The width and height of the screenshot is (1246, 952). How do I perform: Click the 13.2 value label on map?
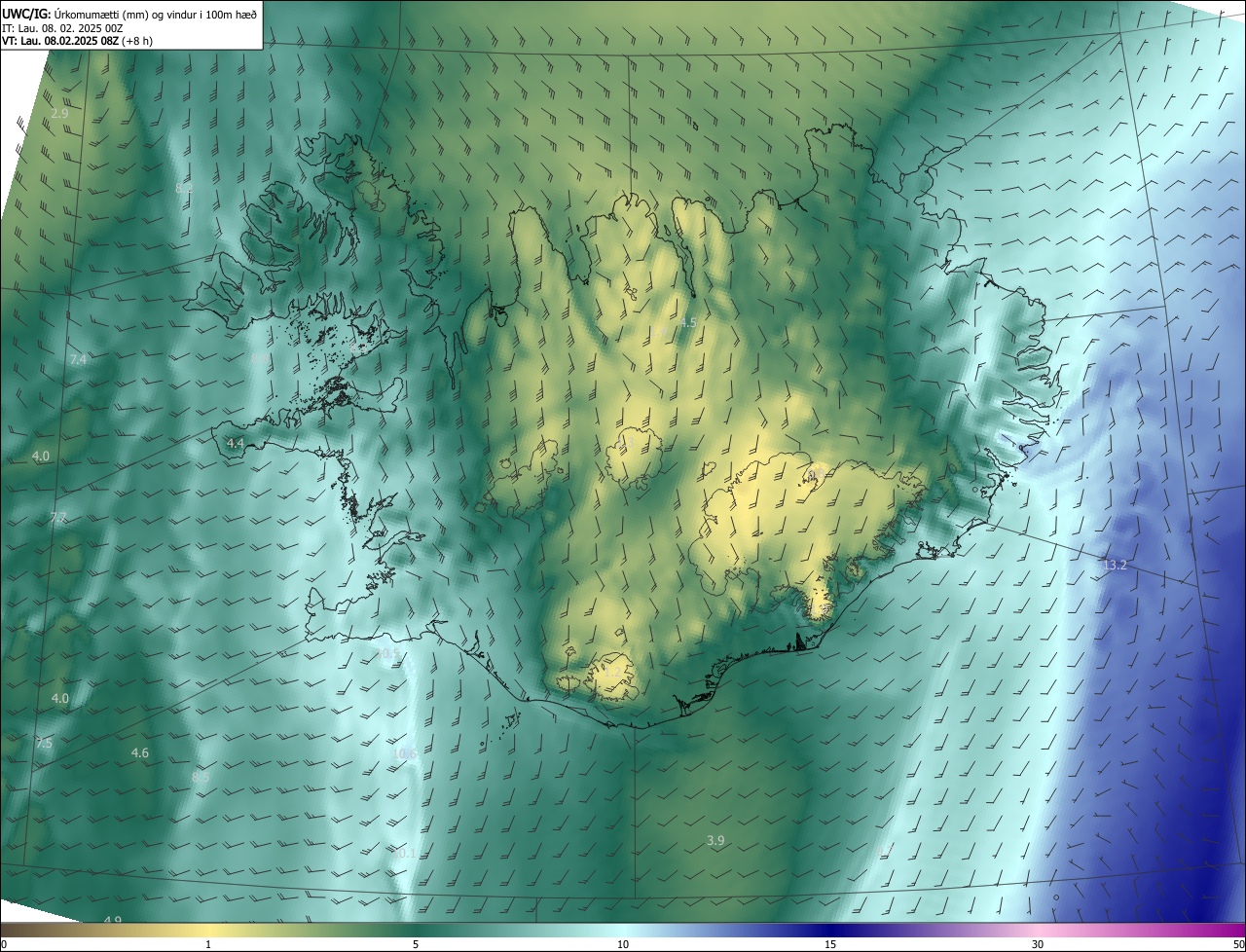pyautogui.click(x=1115, y=566)
